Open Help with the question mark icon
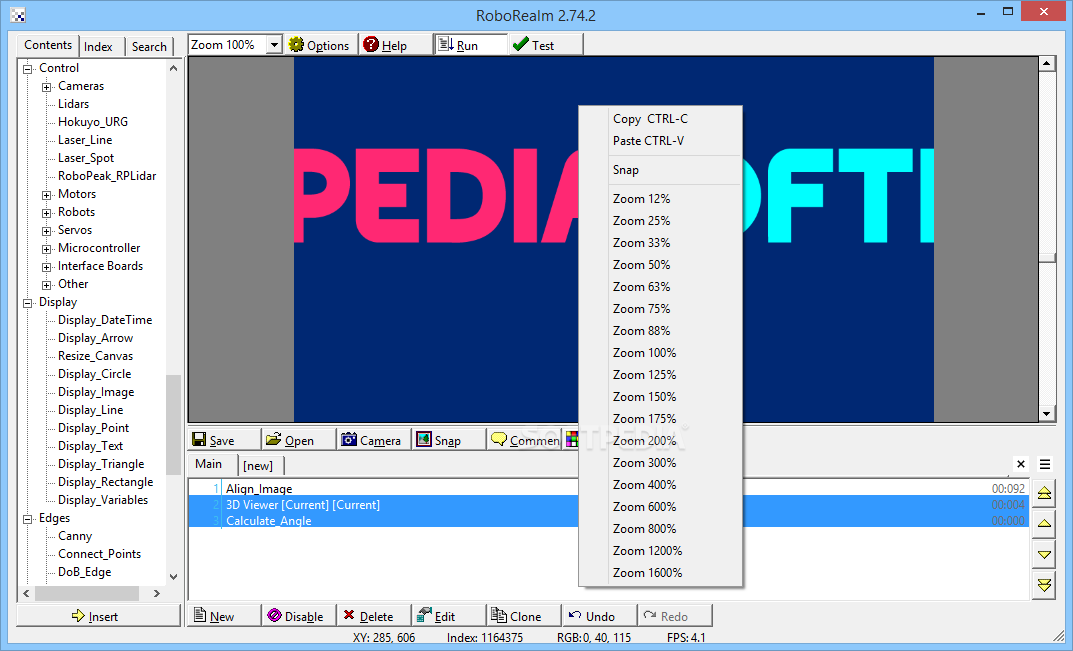The width and height of the screenshot is (1073, 651). pyautogui.click(x=395, y=45)
